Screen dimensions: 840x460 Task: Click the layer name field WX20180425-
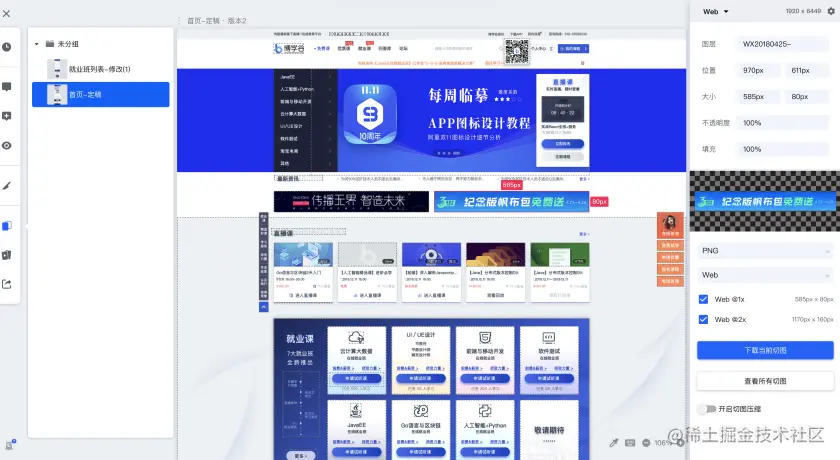pos(782,44)
